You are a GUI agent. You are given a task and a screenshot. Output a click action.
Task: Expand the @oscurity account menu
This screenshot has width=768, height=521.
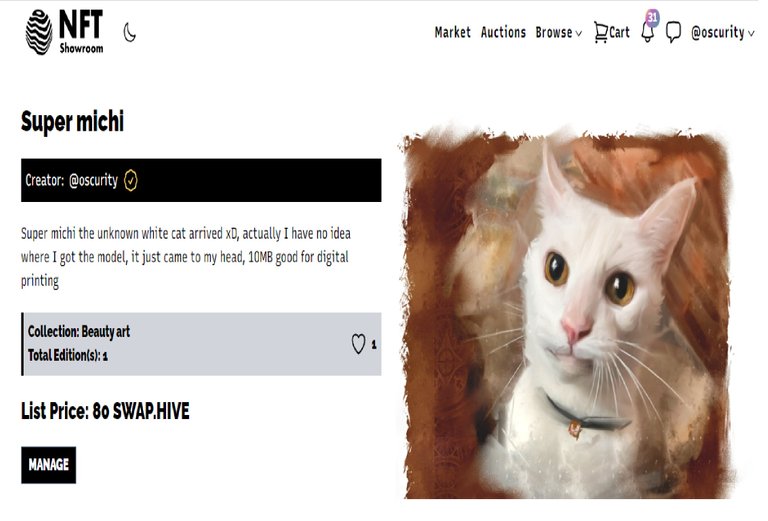(722, 32)
